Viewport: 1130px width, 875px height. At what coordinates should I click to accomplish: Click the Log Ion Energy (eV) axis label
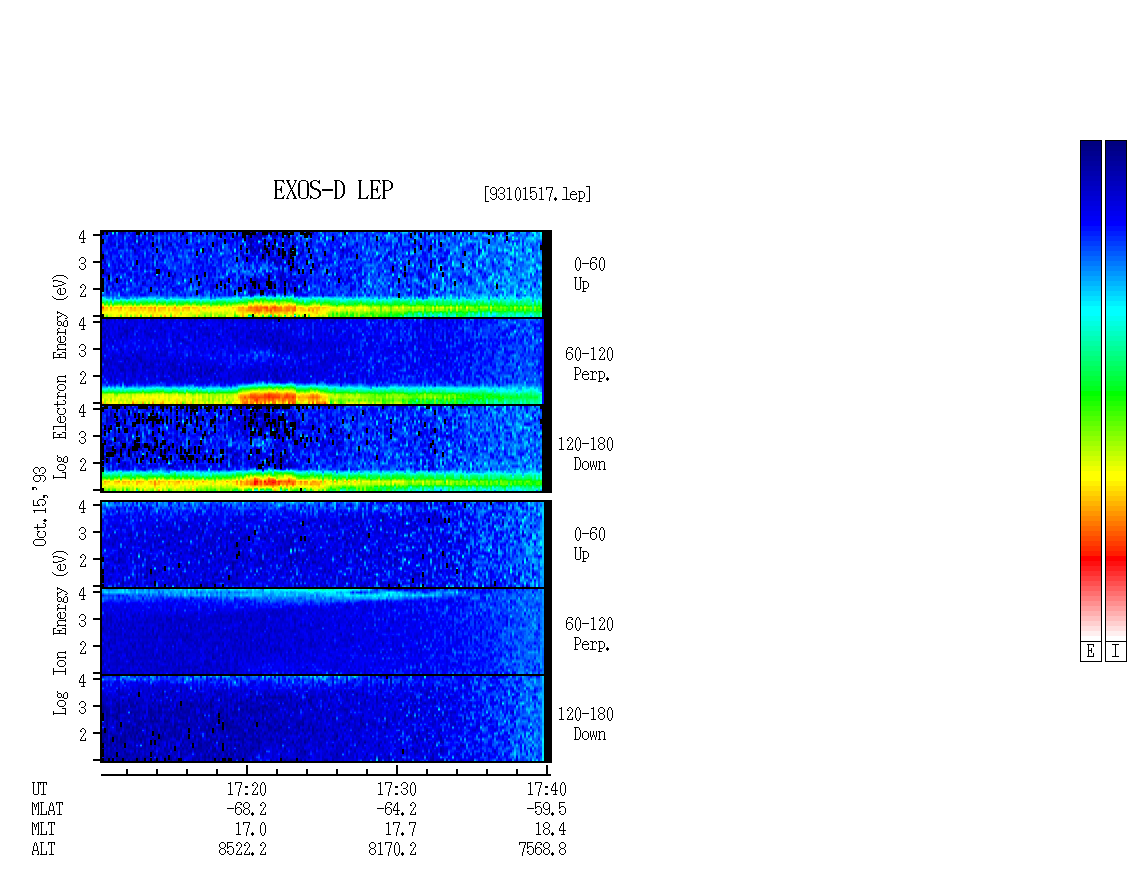[60, 633]
